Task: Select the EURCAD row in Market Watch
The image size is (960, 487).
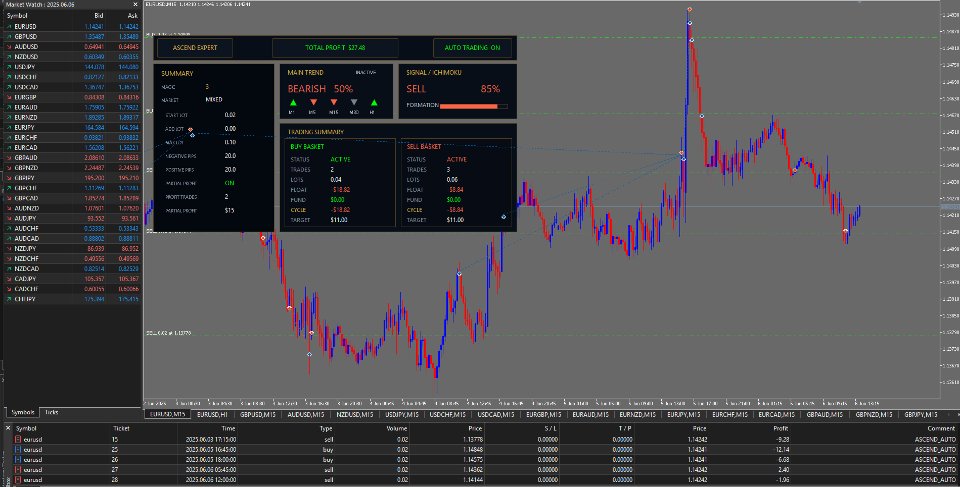Action: tap(72, 148)
